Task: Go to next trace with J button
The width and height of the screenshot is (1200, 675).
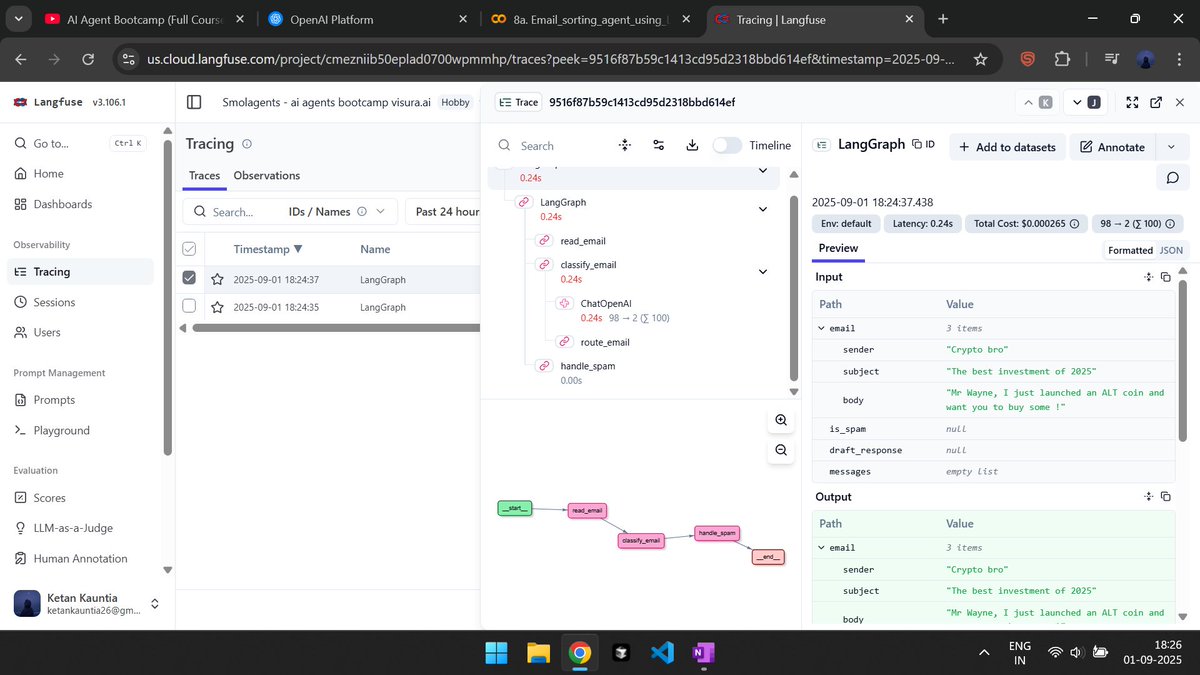Action: point(1085,102)
